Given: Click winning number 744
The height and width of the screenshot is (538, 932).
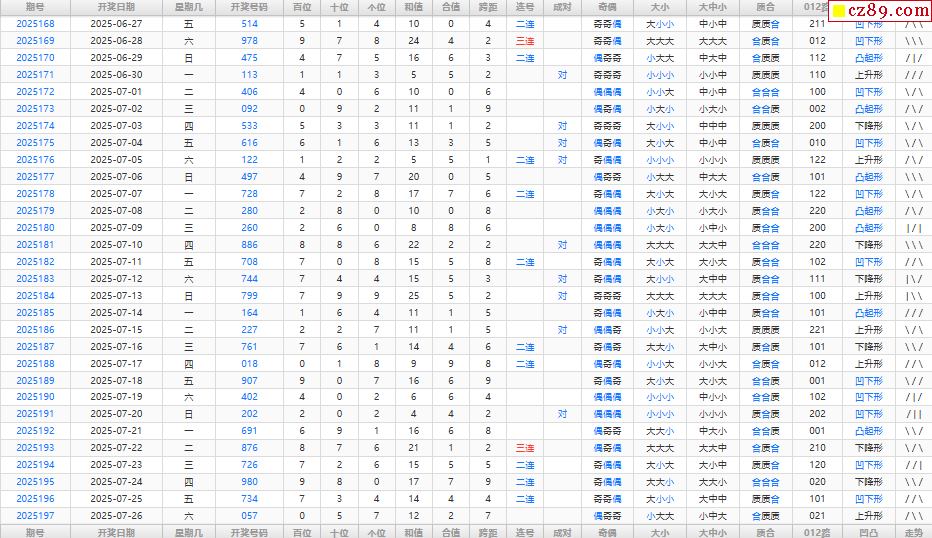Looking at the screenshot, I should 250,279.
